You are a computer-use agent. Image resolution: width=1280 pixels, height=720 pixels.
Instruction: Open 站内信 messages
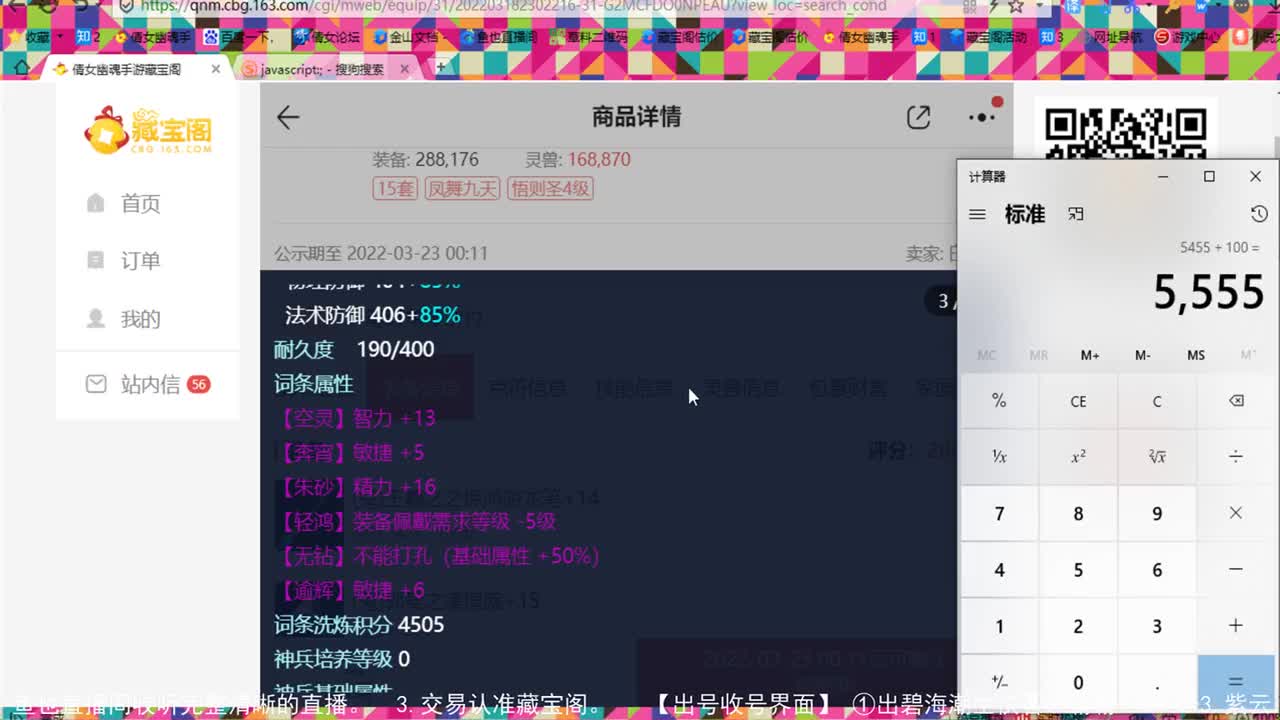pyautogui.click(x=148, y=384)
